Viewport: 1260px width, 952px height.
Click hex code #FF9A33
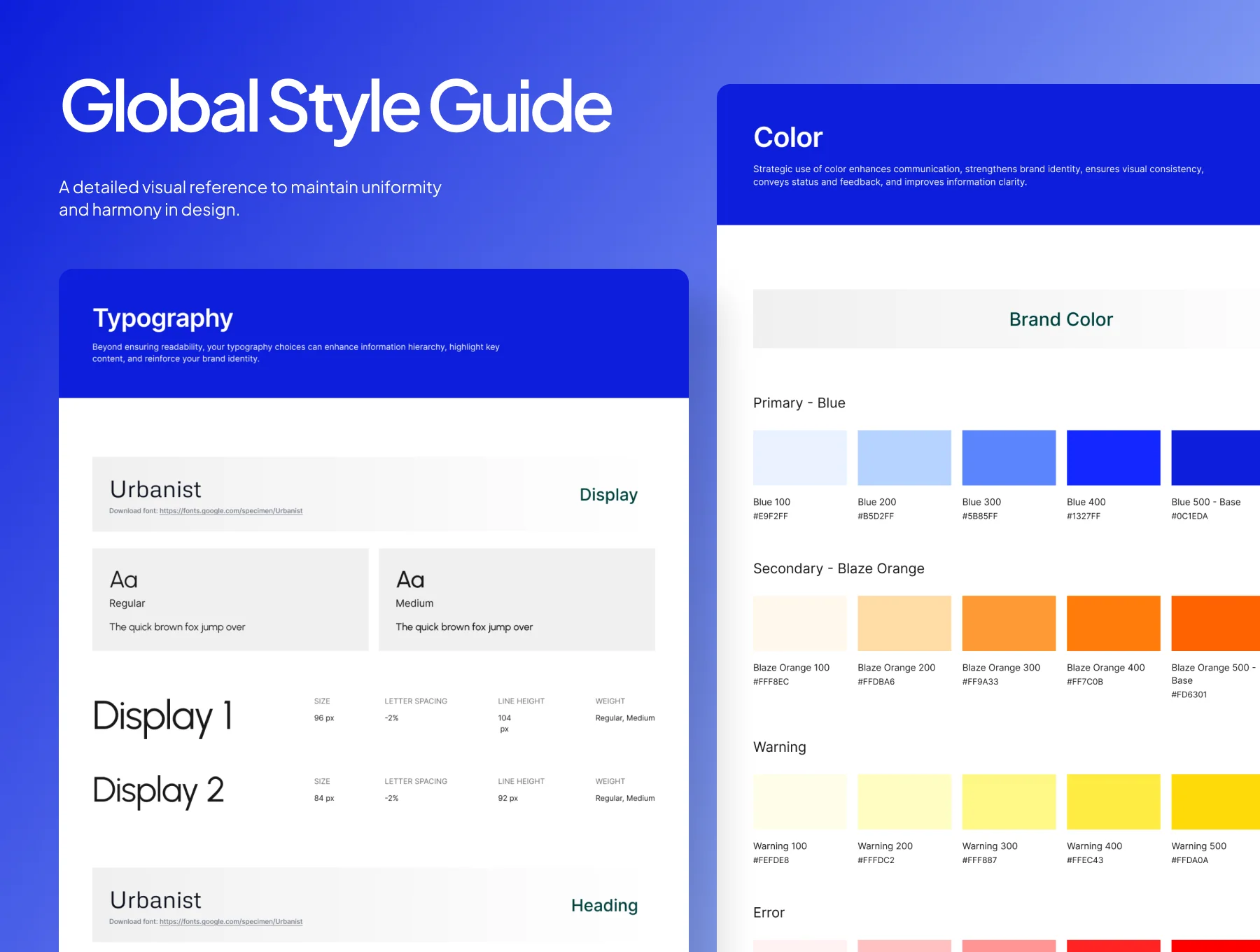981,682
